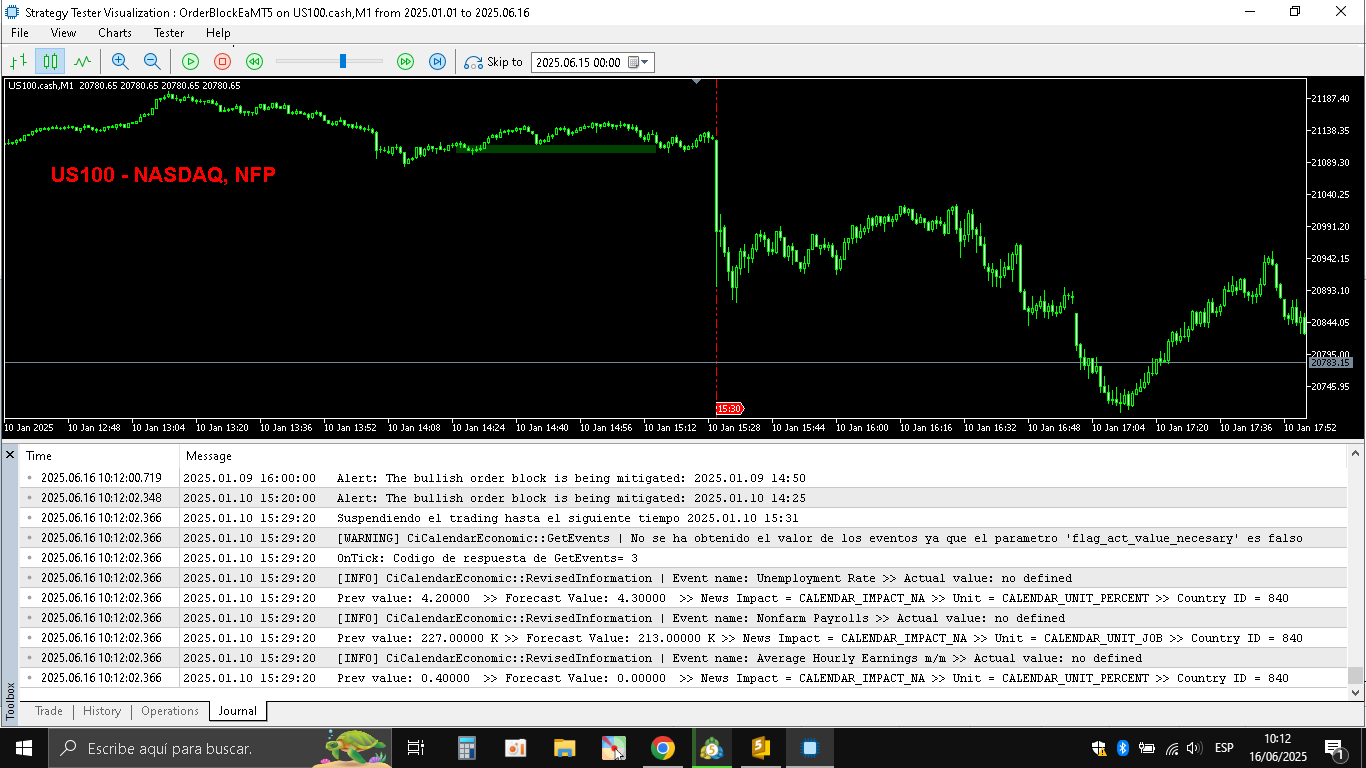This screenshot has width=1366, height=768.
Task: Open the Windows Security tray icon
Action: (1098, 748)
